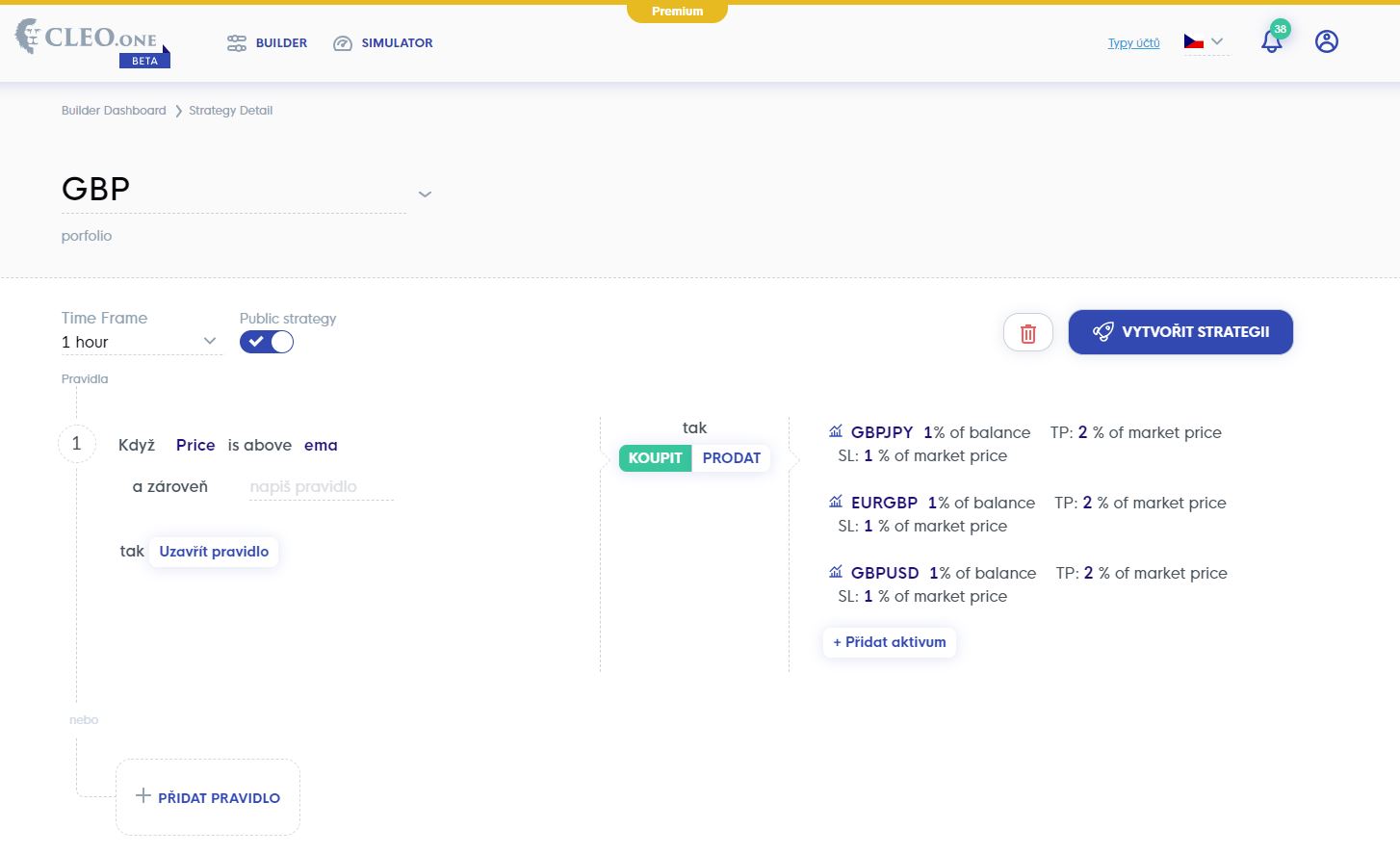Go to the Builder menu
Image resolution: width=1400 pixels, height=854 pixels.
tap(268, 43)
